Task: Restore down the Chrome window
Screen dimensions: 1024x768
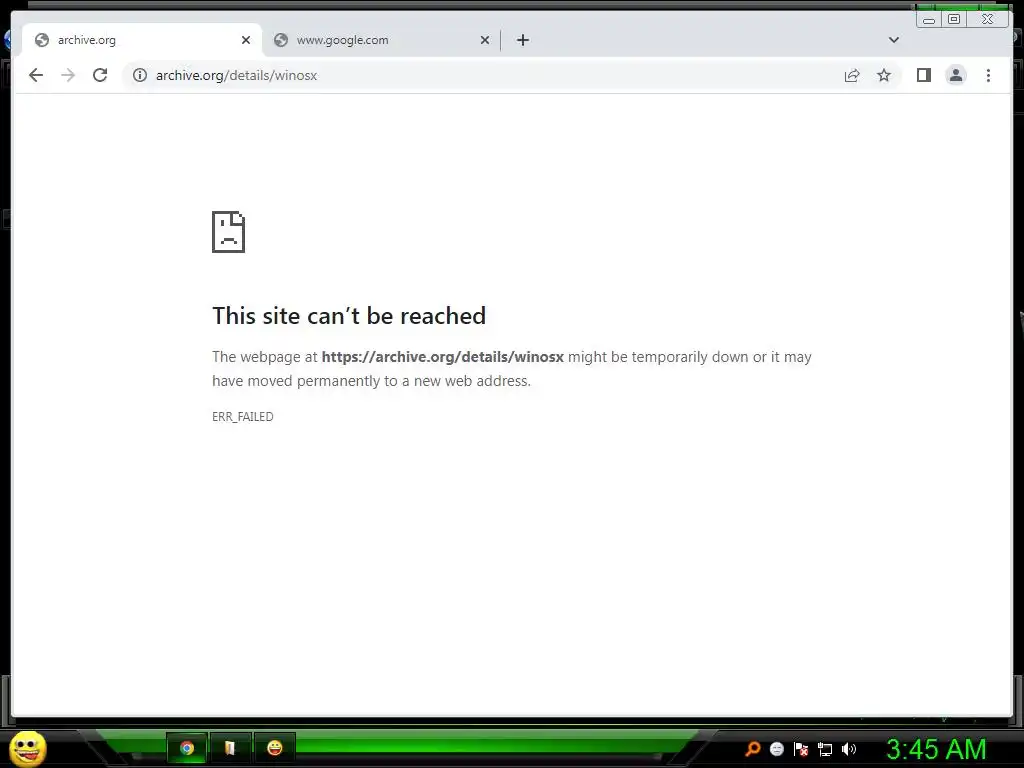Action: click(954, 19)
